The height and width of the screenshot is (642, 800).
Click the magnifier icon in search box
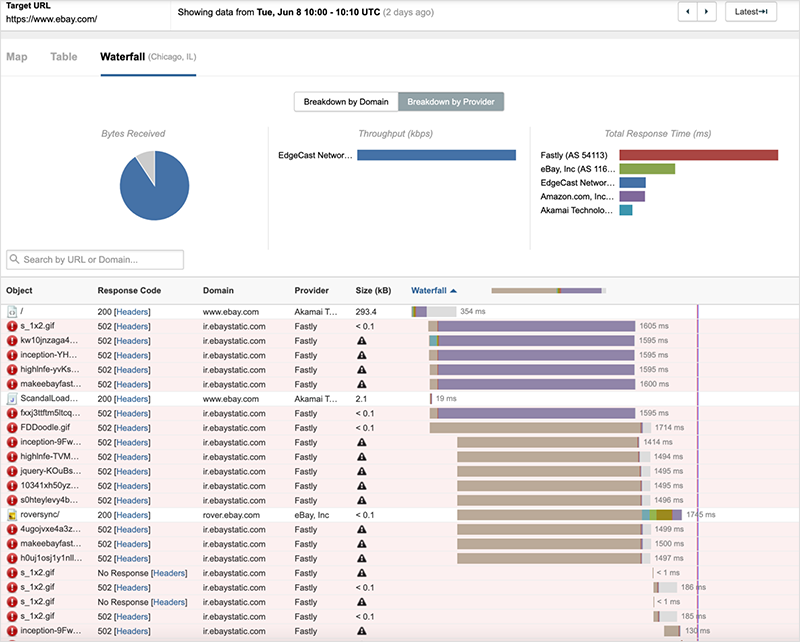[x=16, y=260]
